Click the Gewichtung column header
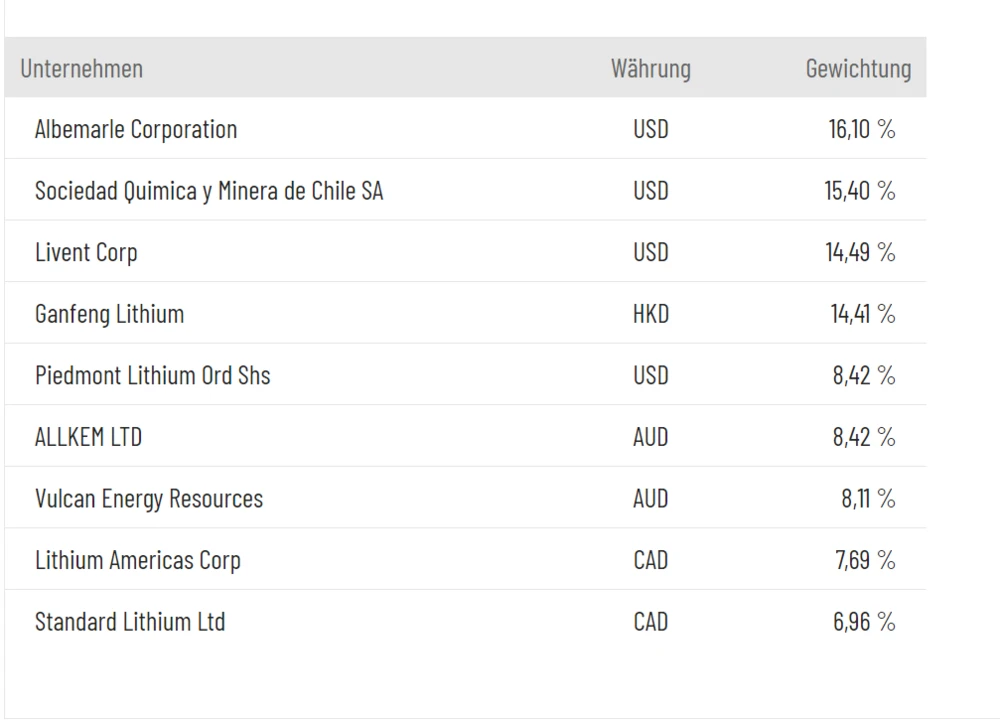 click(858, 69)
